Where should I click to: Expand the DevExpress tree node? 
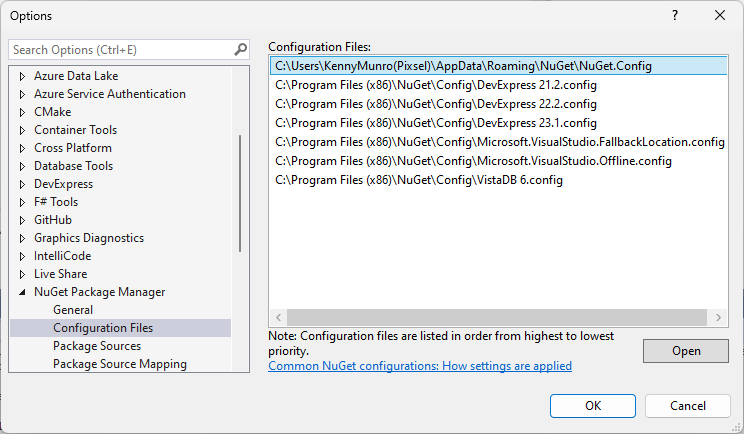click(x=23, y=184)
